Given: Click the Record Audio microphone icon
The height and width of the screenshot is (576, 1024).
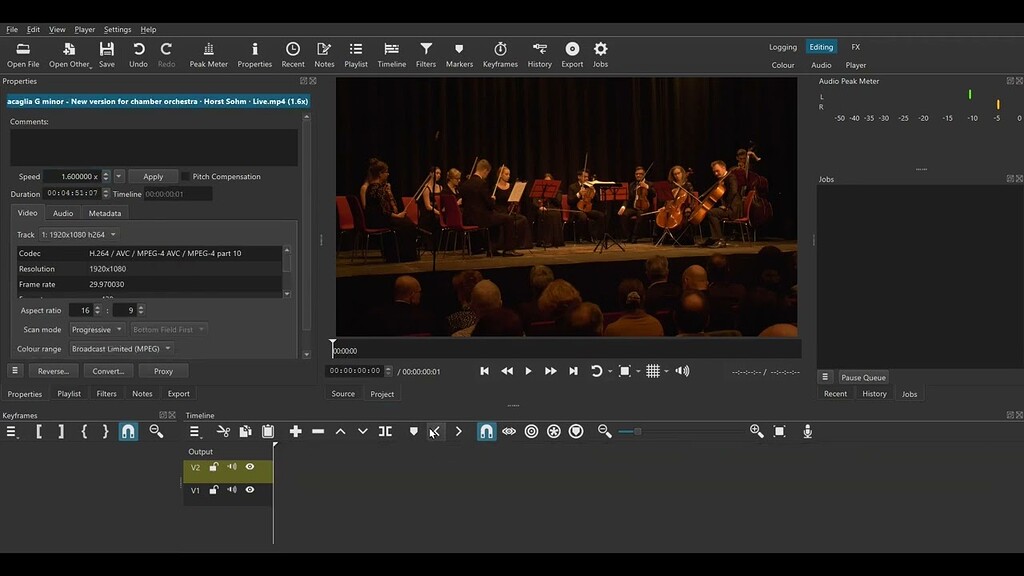Looking at the screenshot, I should (x=807, y=431).
